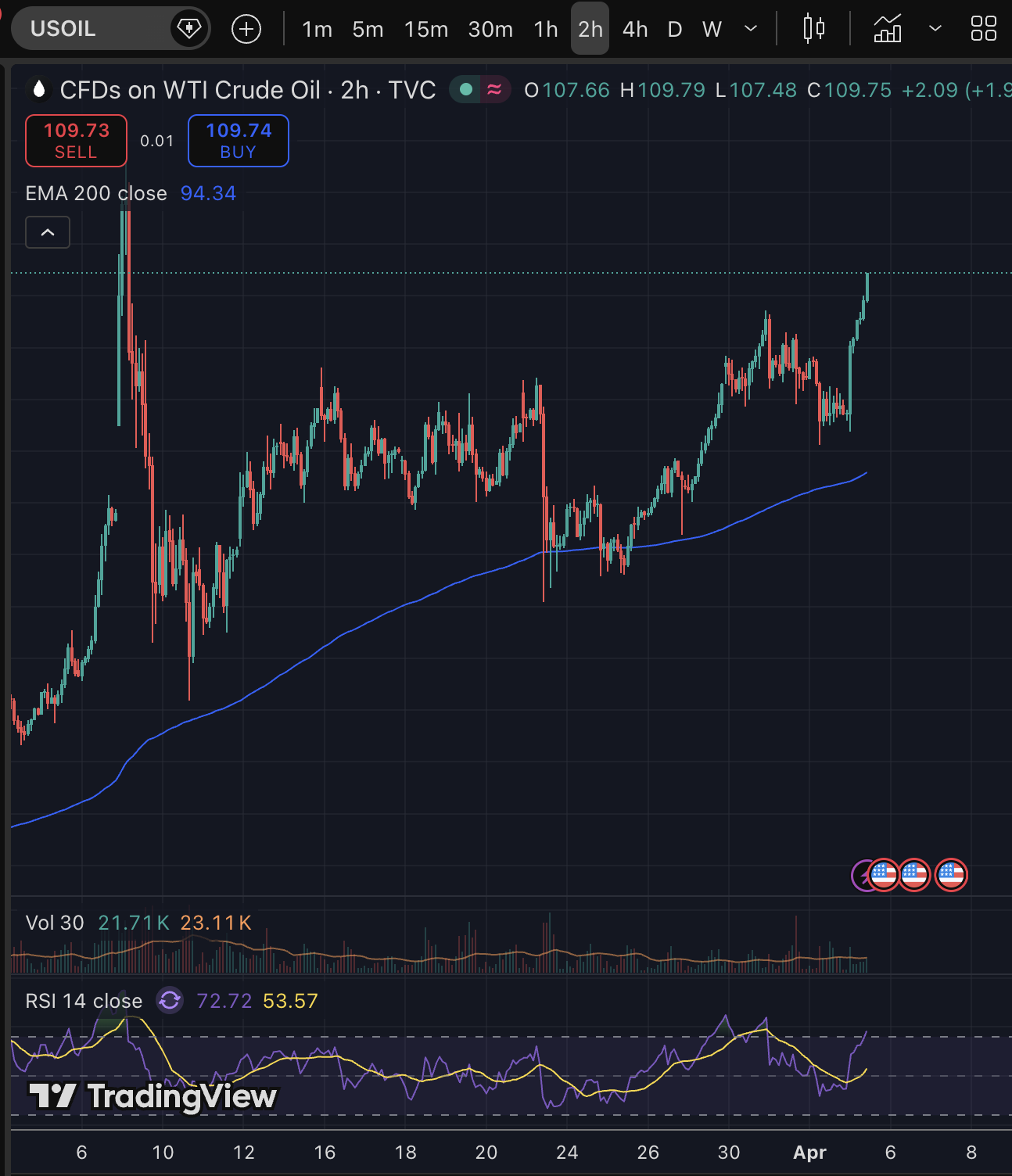Switch to the 5m timeframe

[368, 30]
